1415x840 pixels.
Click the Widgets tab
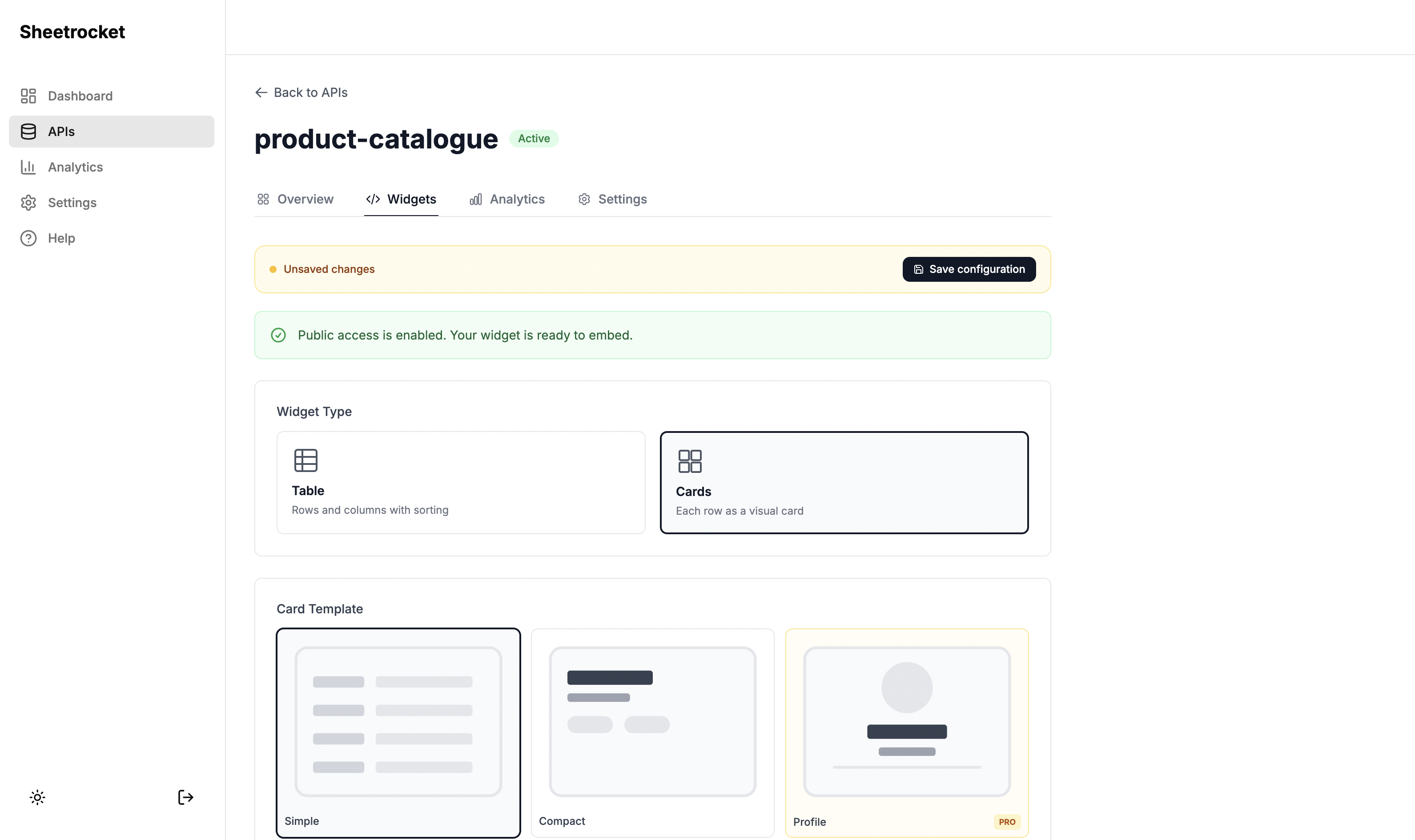(x=402, y=199)
